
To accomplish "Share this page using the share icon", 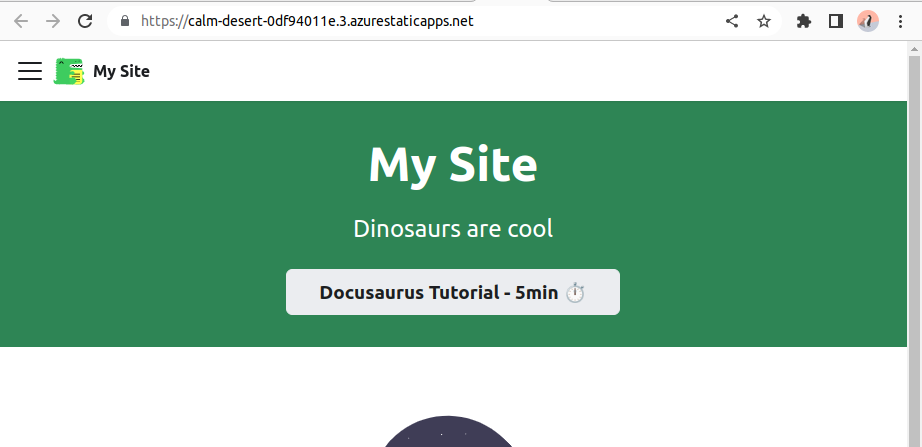I will tap(731, 22).
